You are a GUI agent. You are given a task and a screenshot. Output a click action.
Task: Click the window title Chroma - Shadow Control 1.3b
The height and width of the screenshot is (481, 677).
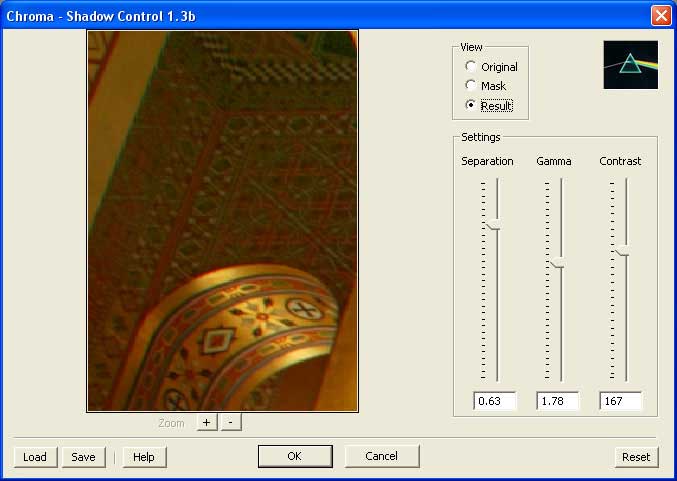[x=101, y=16]
